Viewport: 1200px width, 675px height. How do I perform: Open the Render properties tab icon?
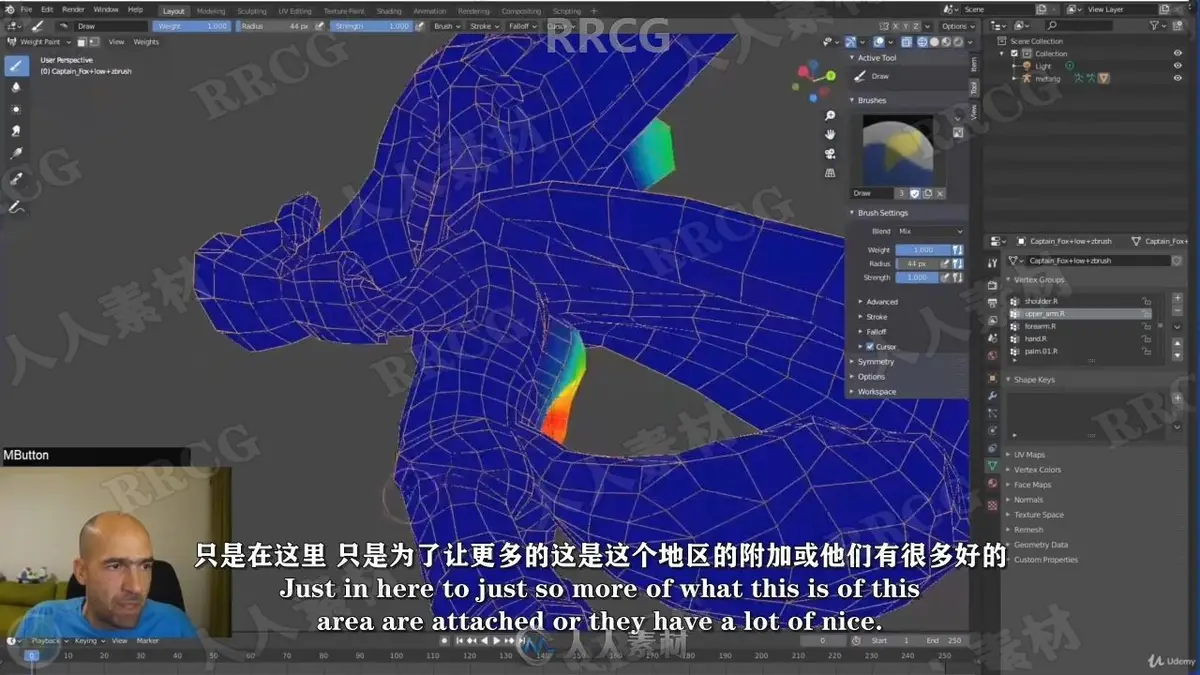tap(992, 285)
